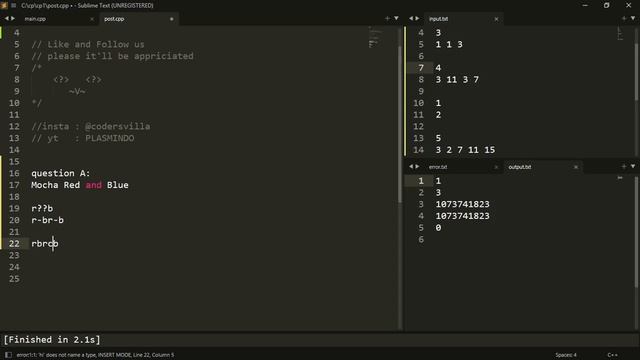Go to next tab in left pane
The width and height of the screenshot is (640, 360).
click(x=13, y=18)
